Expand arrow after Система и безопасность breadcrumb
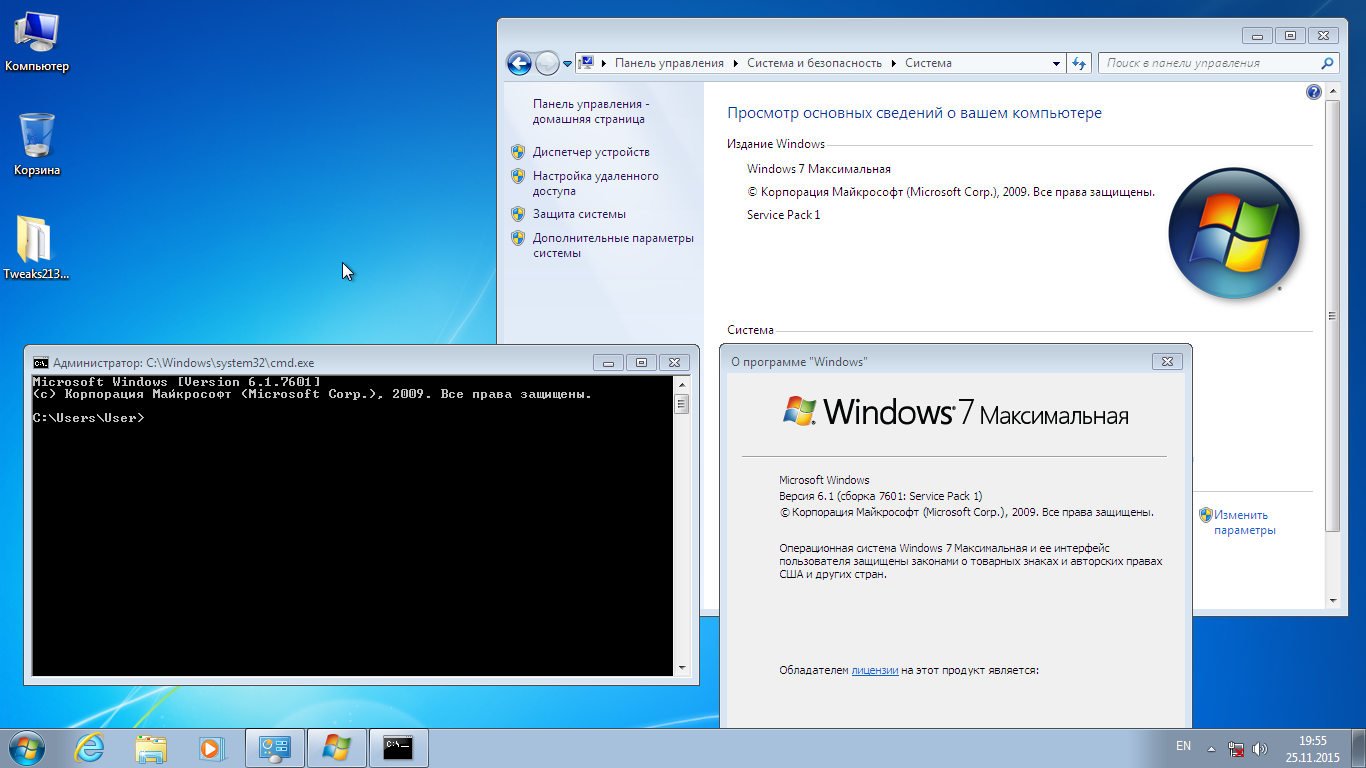The image size is (1366, 768). click(894, 63)
